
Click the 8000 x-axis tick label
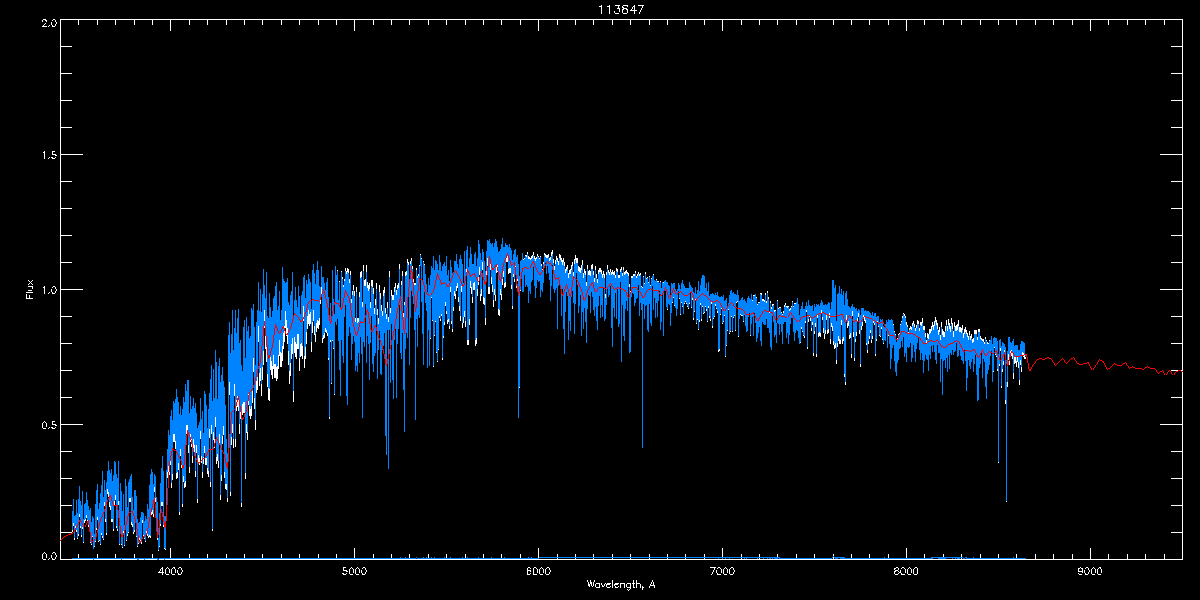tap(906, 571)
